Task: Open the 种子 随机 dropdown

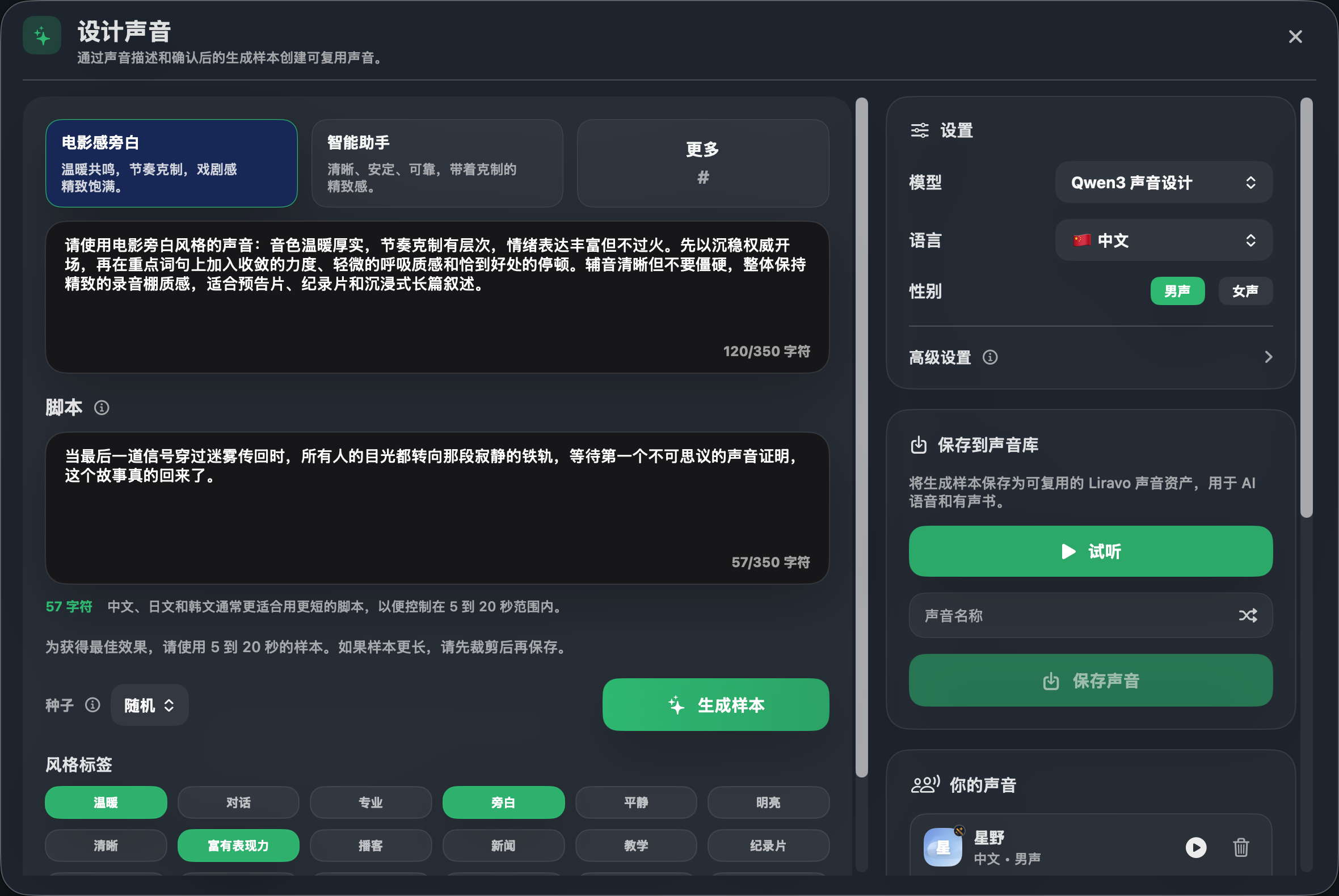Action: click(149, 704)
